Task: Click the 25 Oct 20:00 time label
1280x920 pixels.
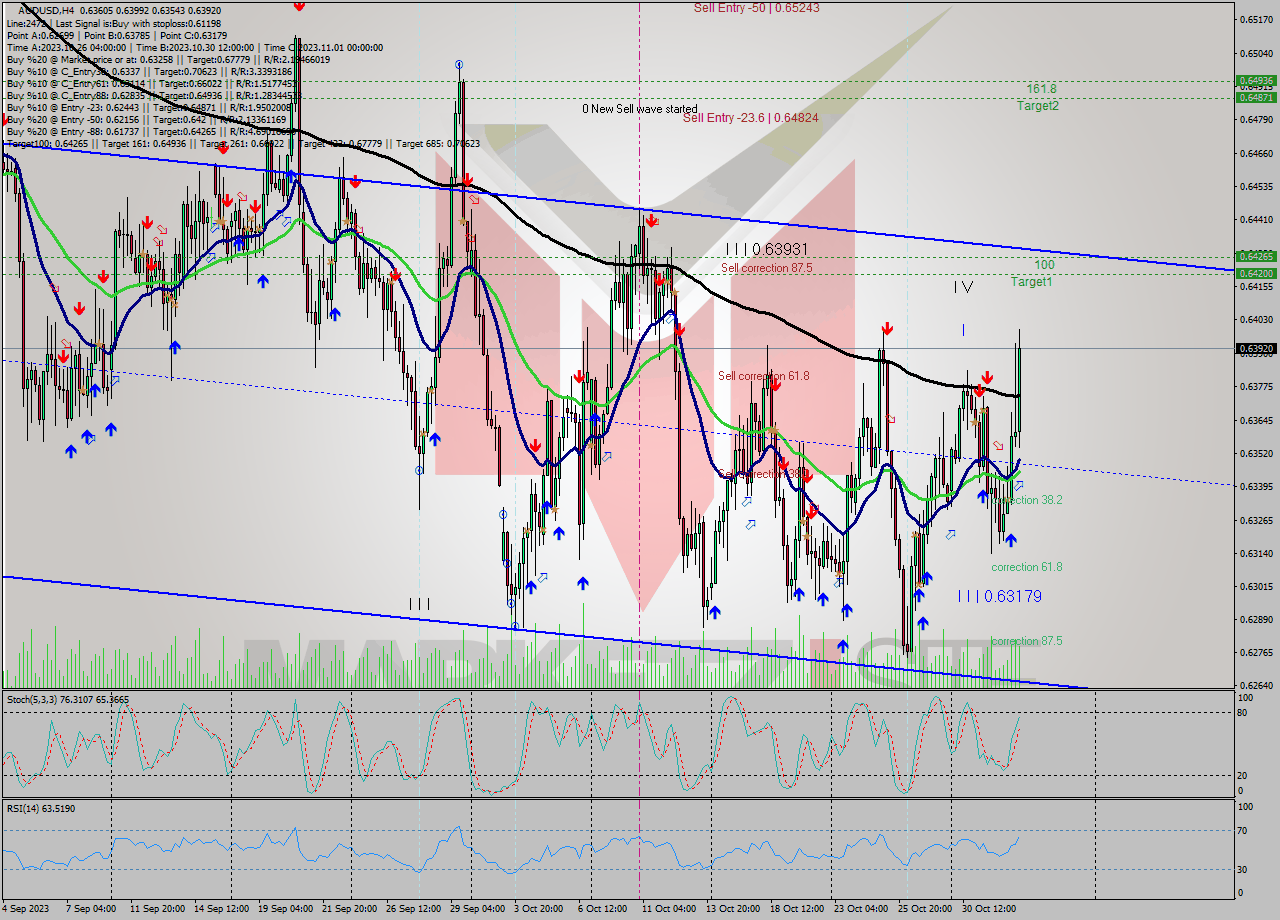Action: point(925,909)
